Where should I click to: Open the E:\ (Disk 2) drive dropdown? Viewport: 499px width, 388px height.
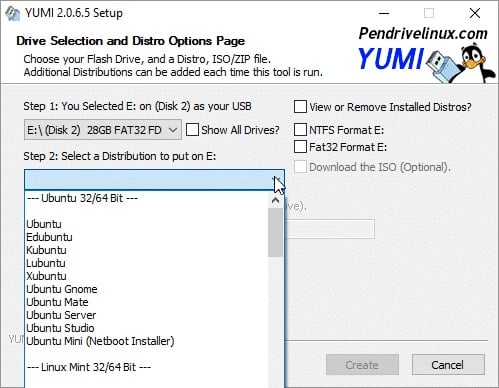tap(103, 130)
